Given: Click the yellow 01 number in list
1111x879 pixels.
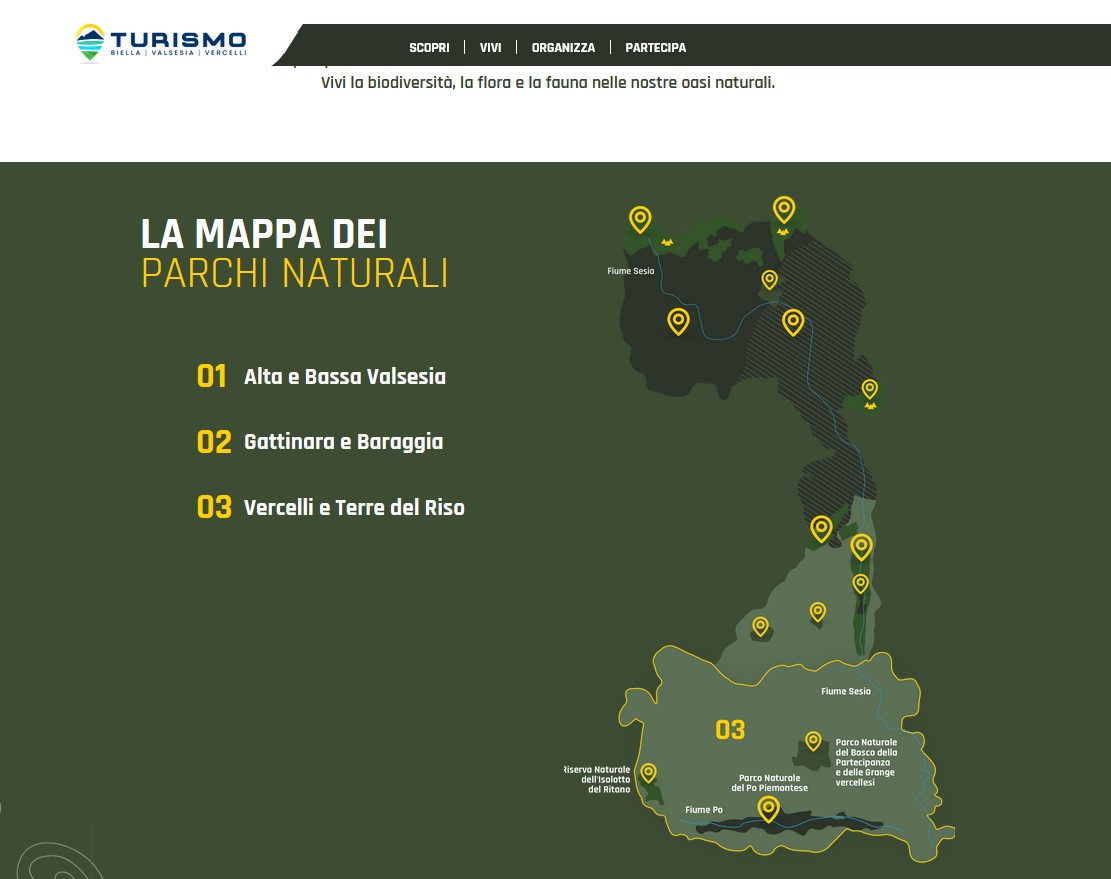Looking at the screenshot, I should 212,377.
